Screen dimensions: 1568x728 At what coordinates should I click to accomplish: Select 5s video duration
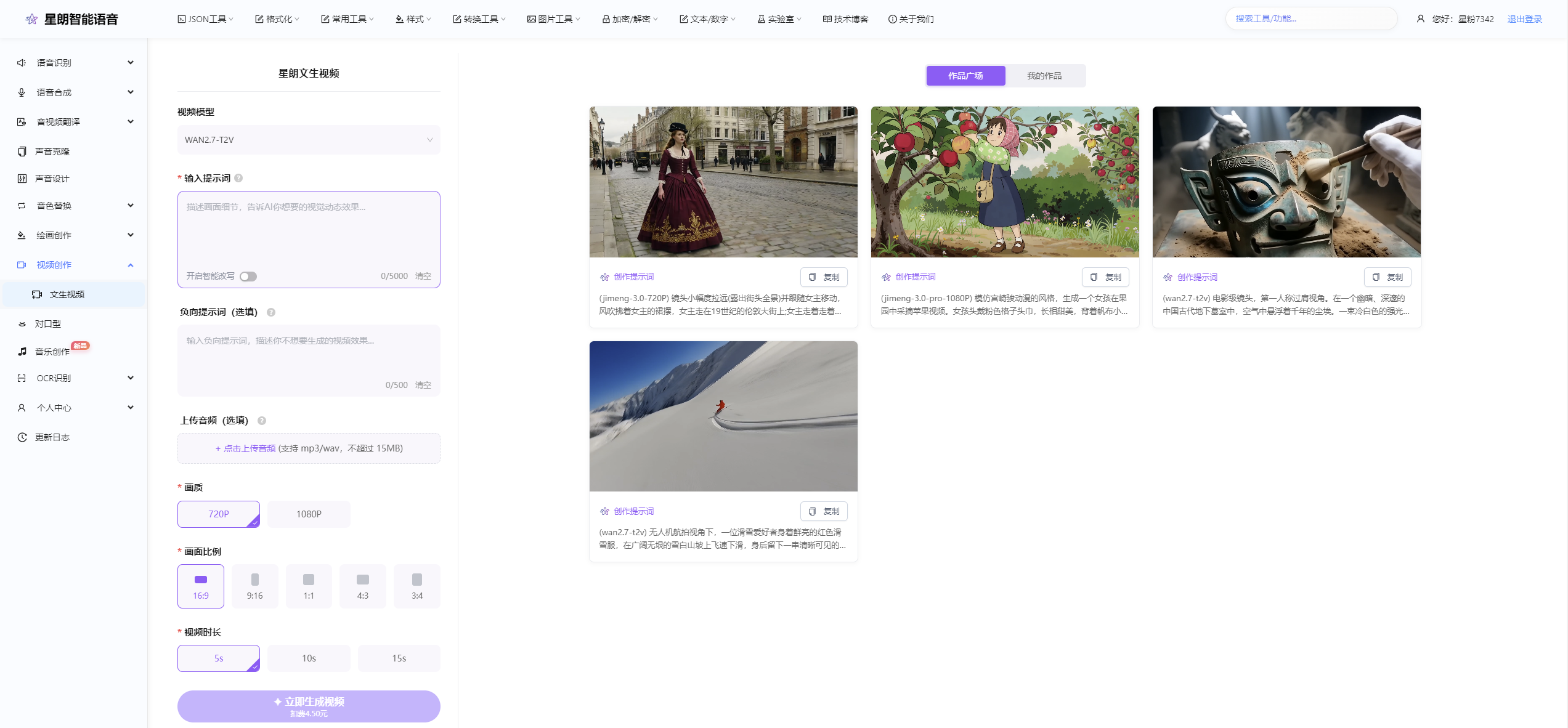pyautogui.click(x=219, y=658)
